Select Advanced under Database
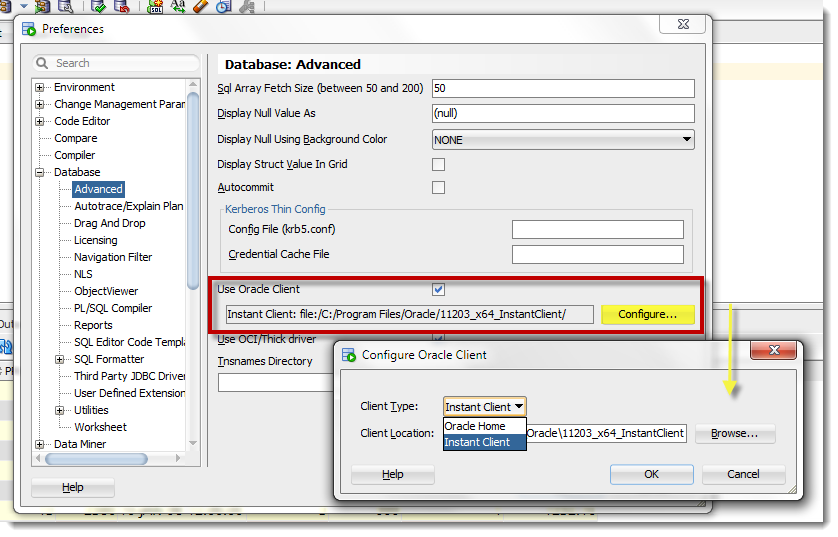 coord(98,189)
